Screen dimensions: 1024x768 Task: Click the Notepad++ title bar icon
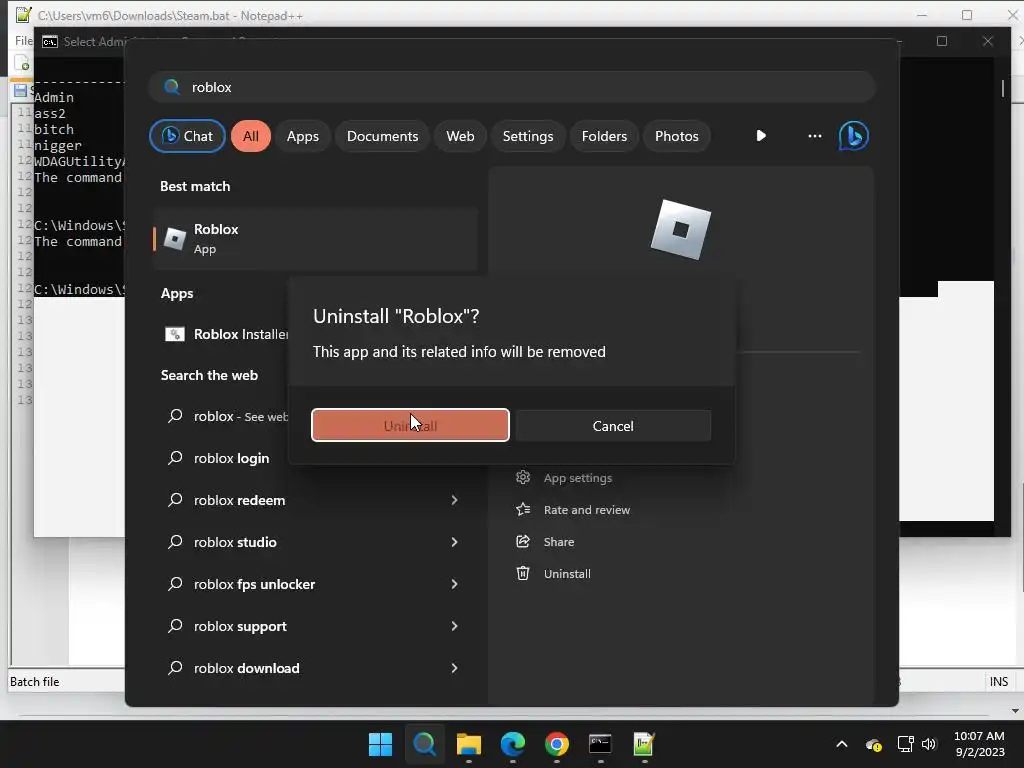coord(24,14)
